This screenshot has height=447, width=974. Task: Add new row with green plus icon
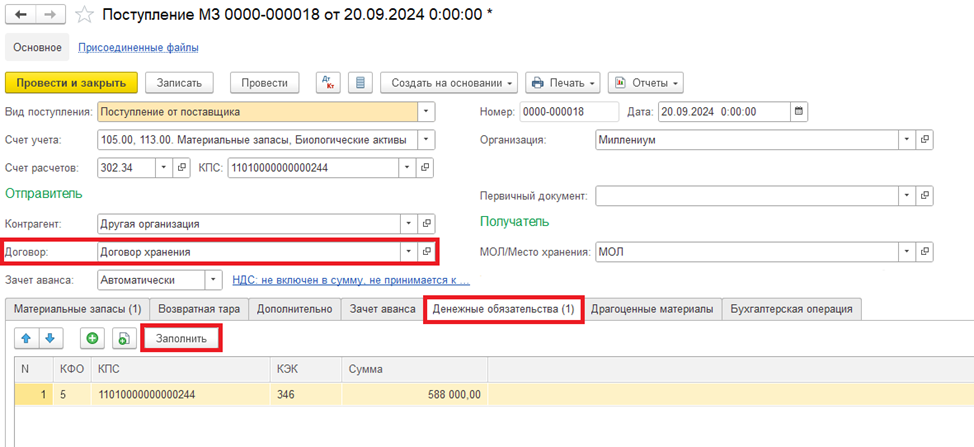tap(93, 338)
